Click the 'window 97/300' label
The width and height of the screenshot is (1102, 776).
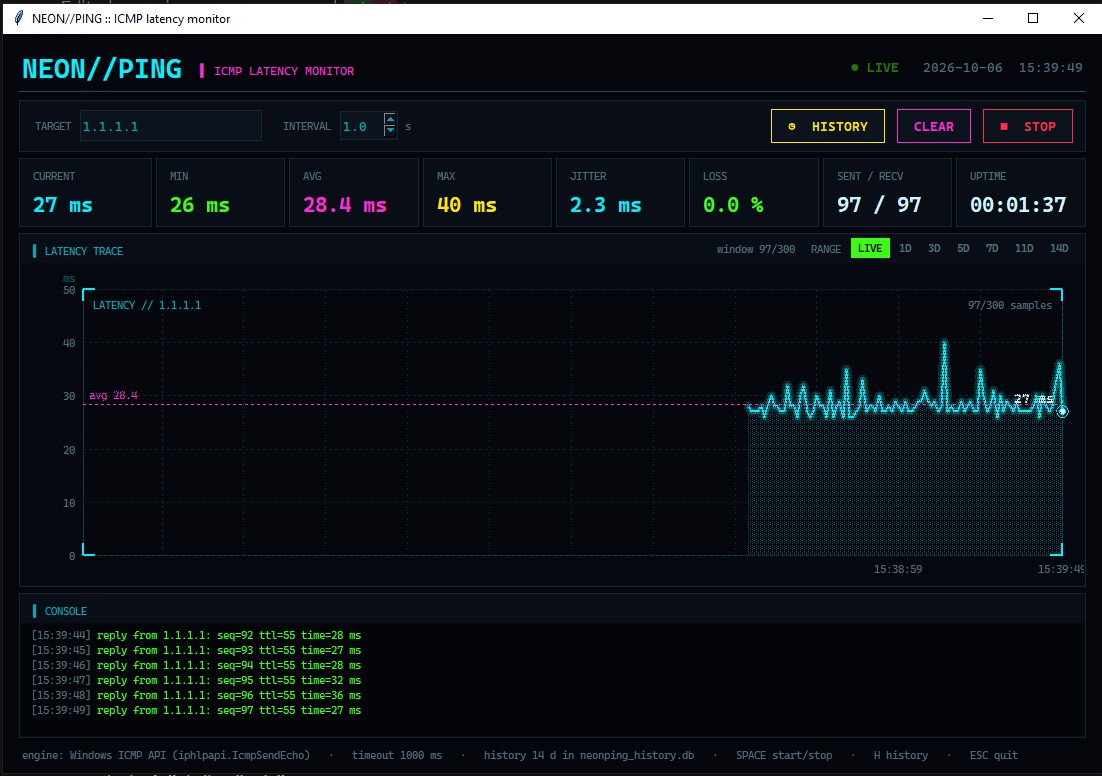756,249
